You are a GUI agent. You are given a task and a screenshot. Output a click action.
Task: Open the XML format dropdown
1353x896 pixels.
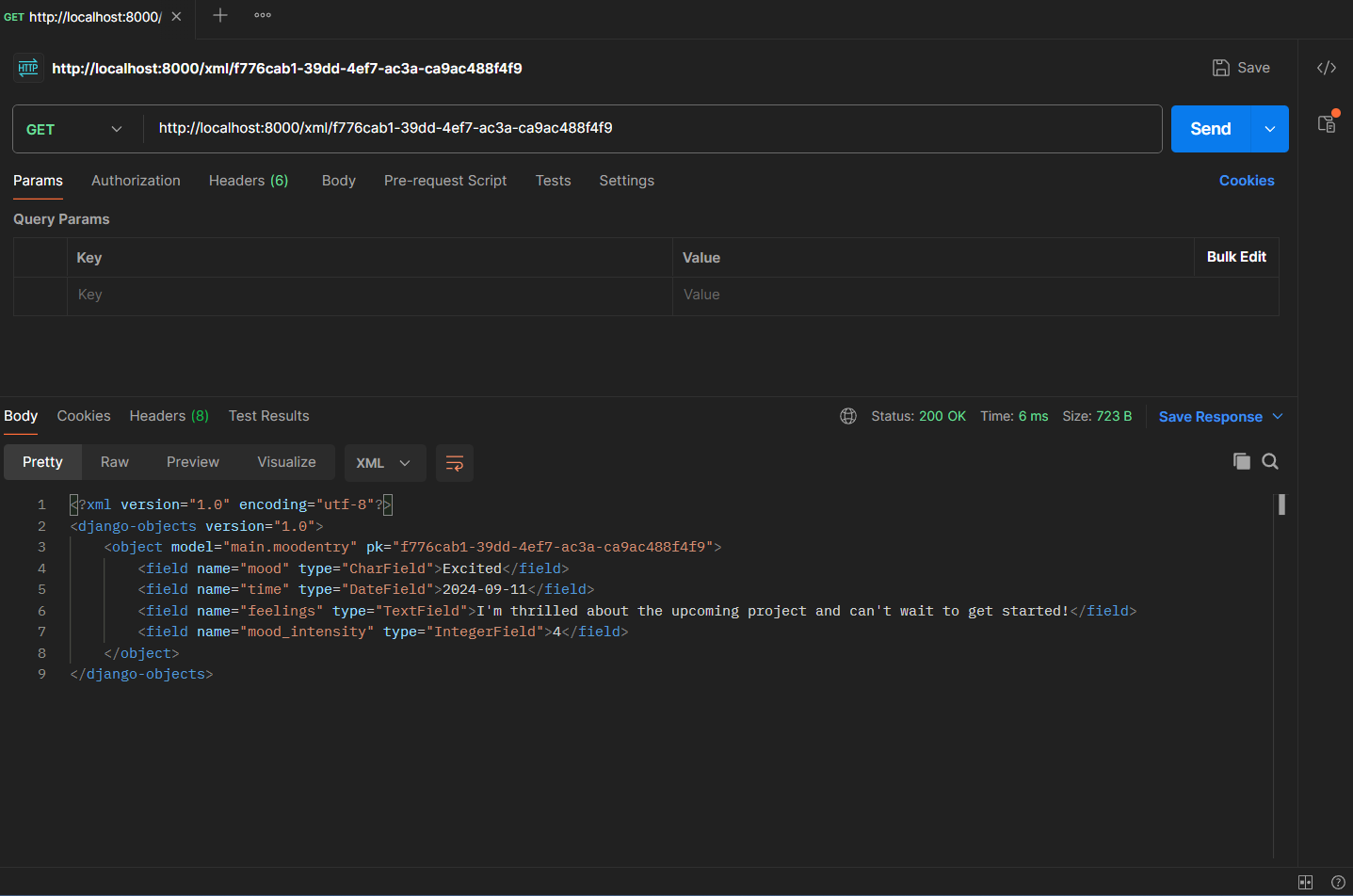(x=384, y=463)
